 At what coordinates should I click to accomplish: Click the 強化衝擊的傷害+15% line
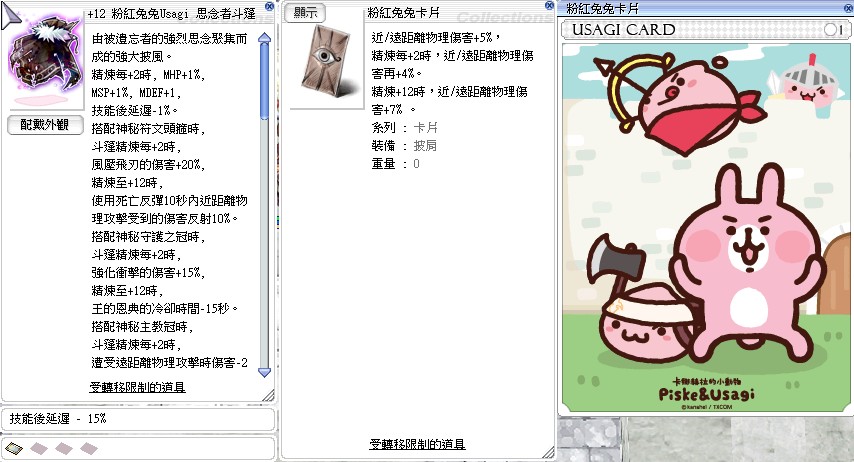pyautogui.click(x=148, y=272)
